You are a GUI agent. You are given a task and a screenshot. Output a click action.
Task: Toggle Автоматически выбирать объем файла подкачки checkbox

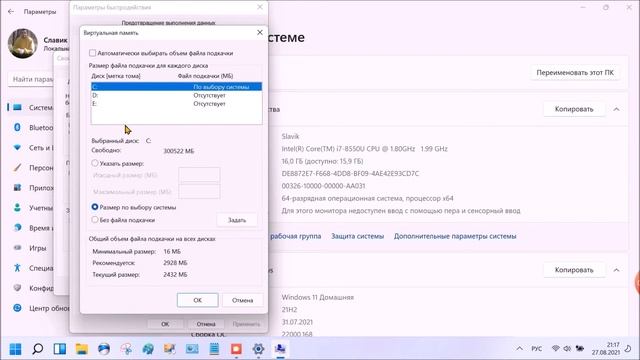click(x=93, y=53)
